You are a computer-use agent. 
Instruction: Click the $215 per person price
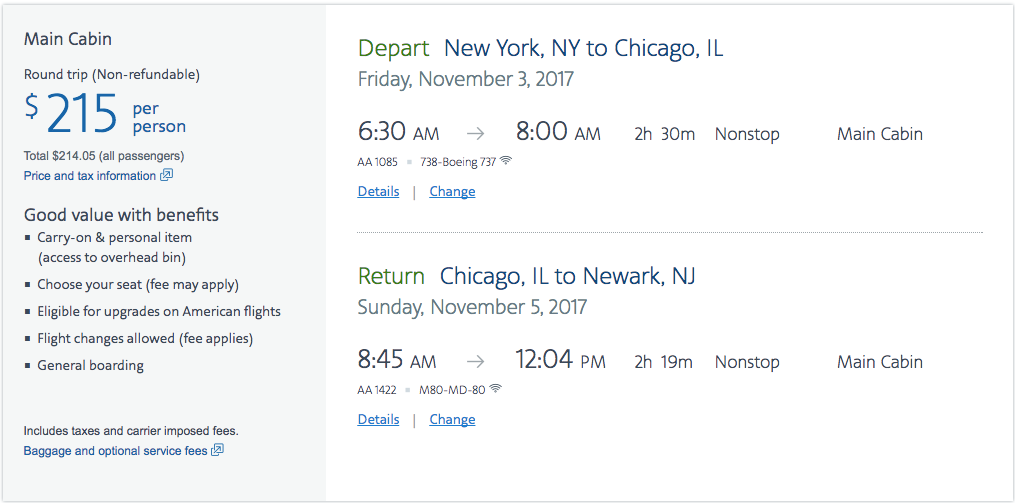[105, 117]
